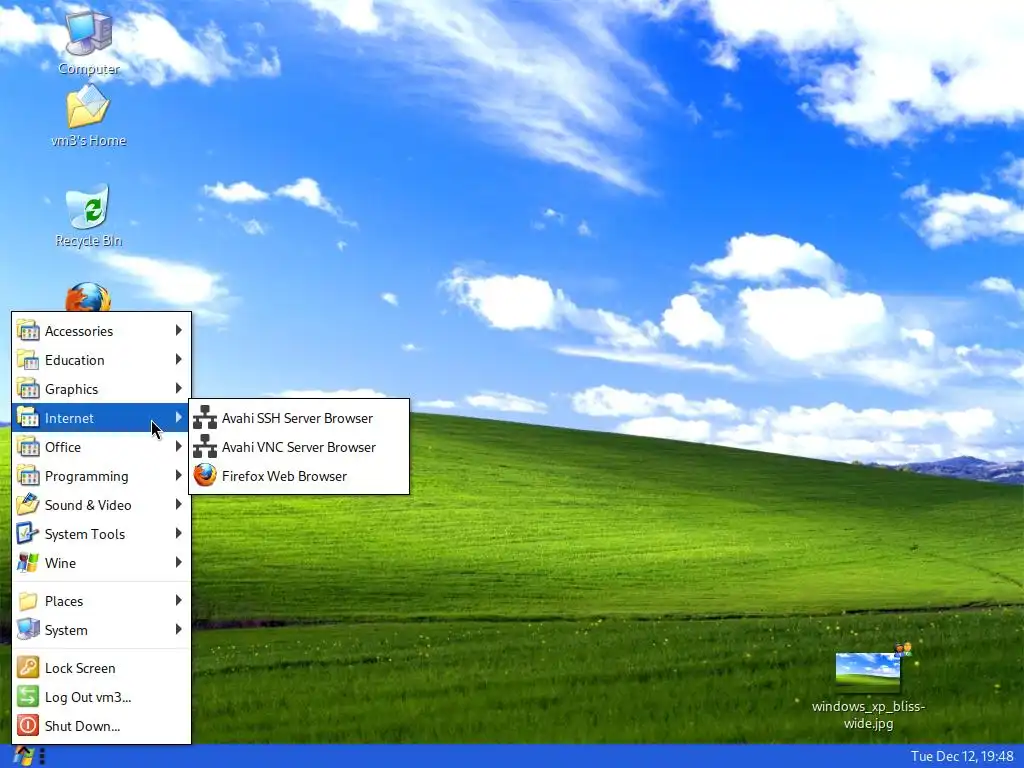Expand arrow next to Graphics
Viewport: 1024px width, 768px height.
(x=178, y=389)
